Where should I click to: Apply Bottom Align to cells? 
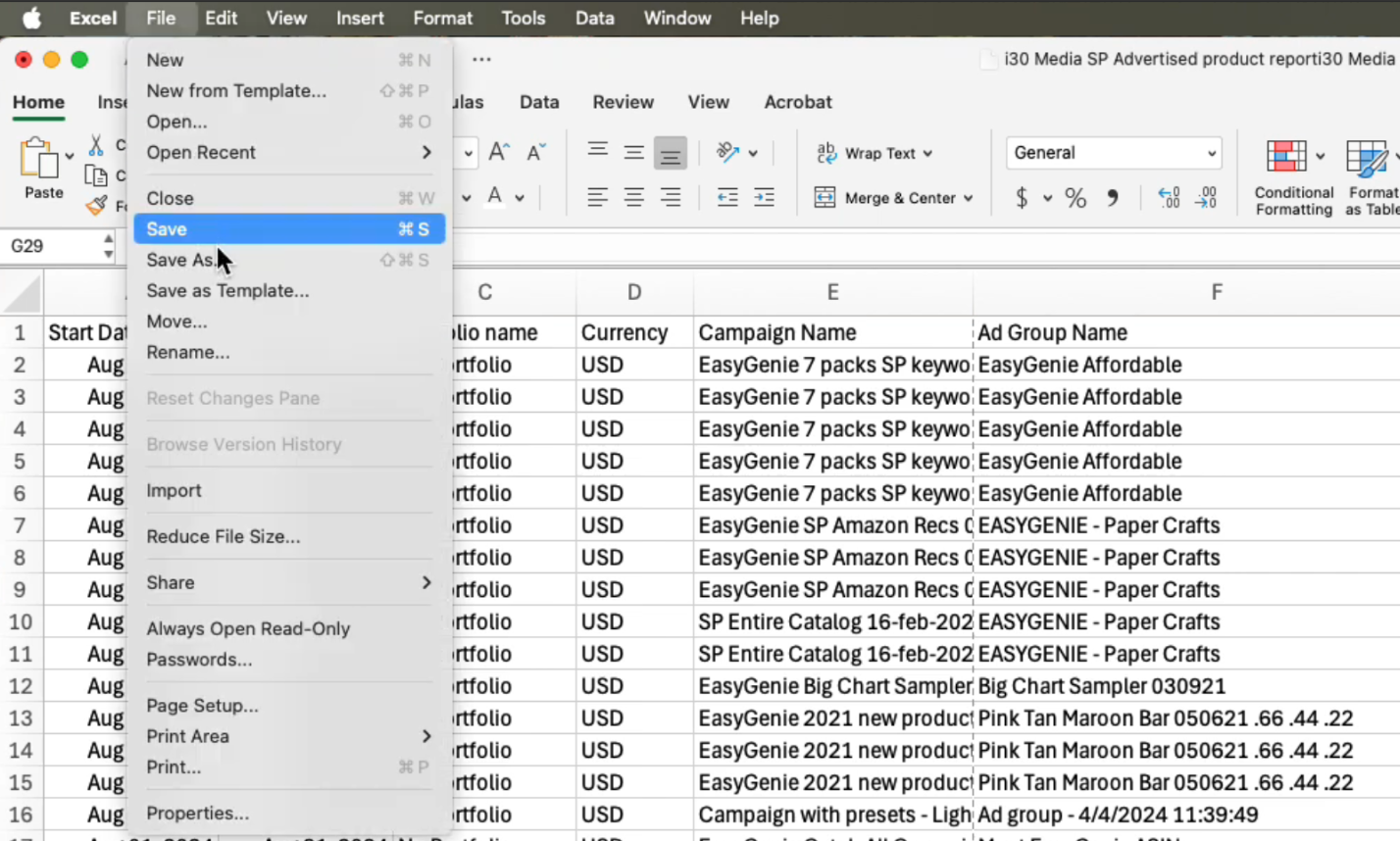coord(671,153)
